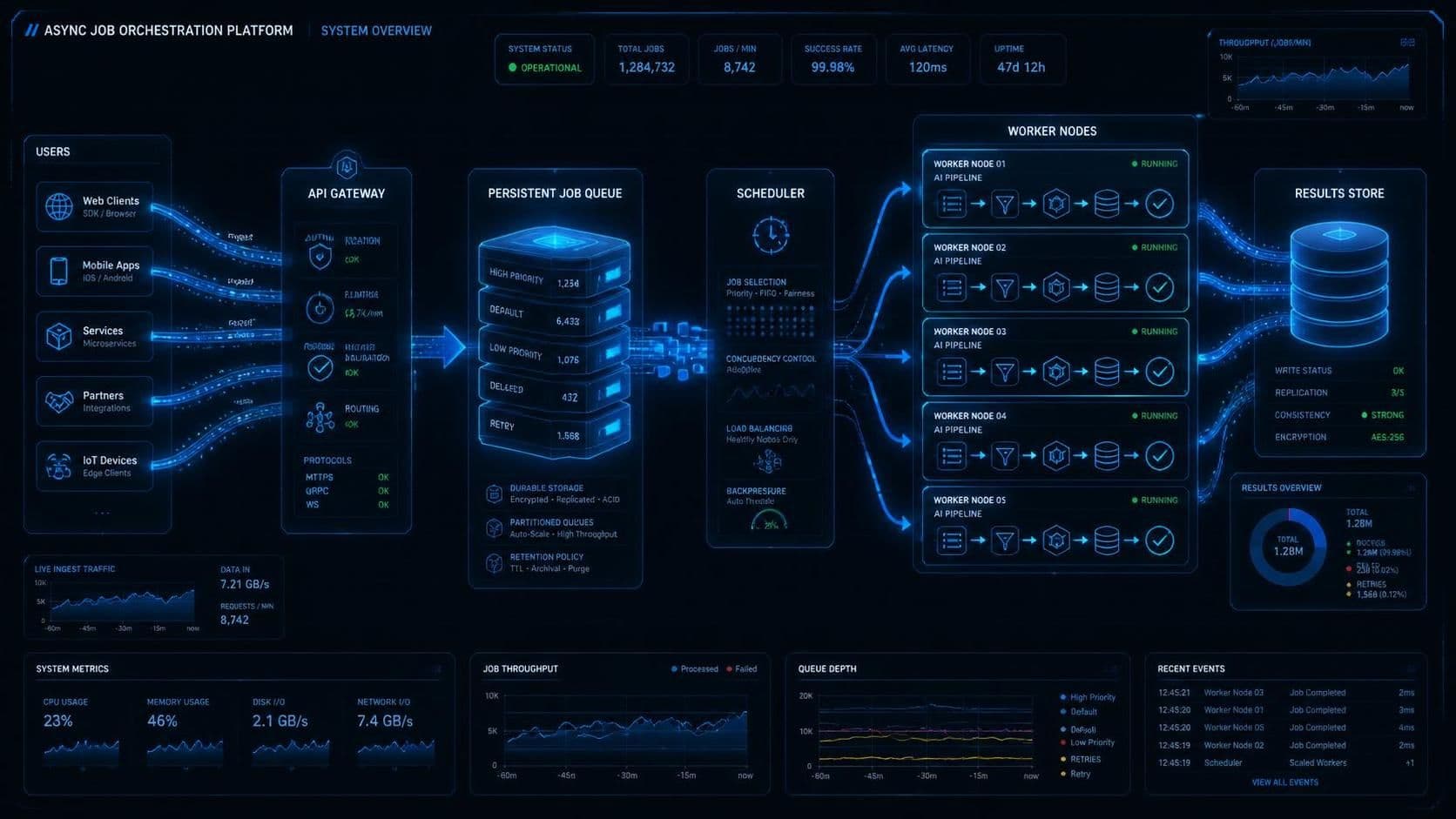Click the 12:45:21 Worker Node 03 event row

point(1285,693)
